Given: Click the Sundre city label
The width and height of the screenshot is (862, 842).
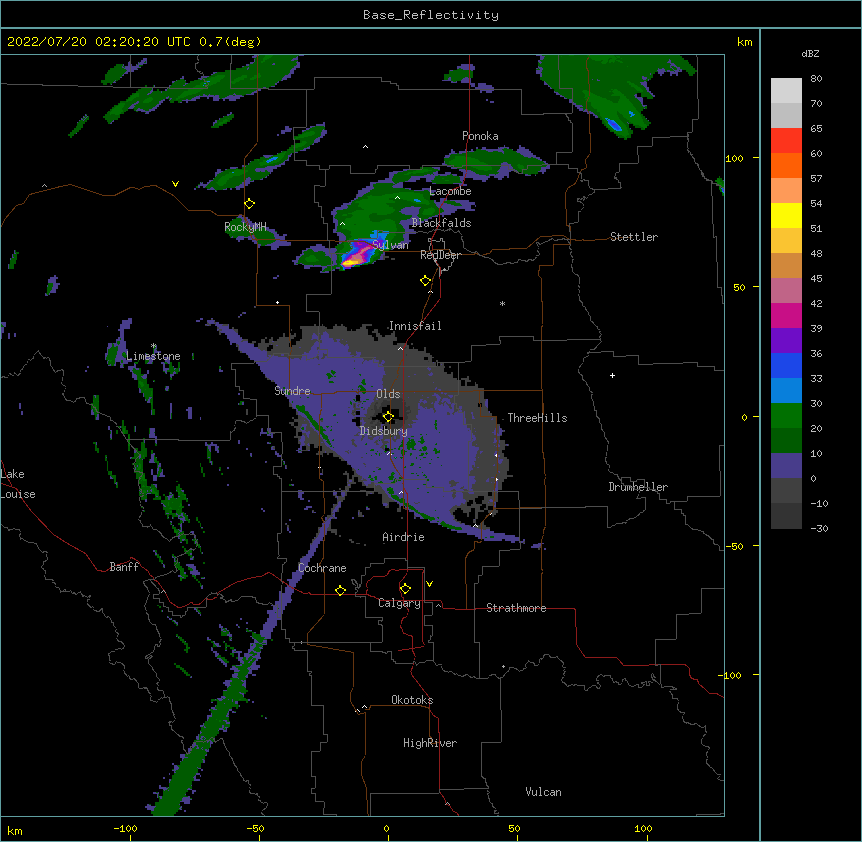Looking at the screenshot, I should [292, 391].
